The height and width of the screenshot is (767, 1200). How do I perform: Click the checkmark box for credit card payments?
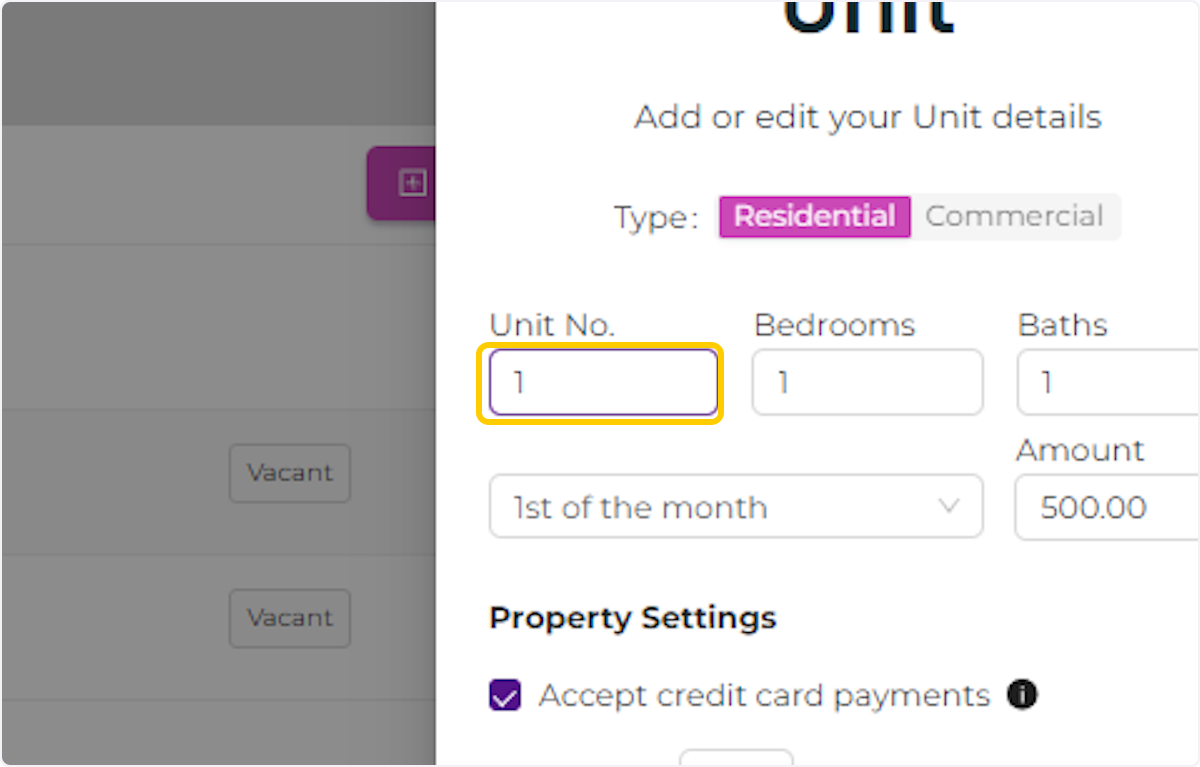505,695
